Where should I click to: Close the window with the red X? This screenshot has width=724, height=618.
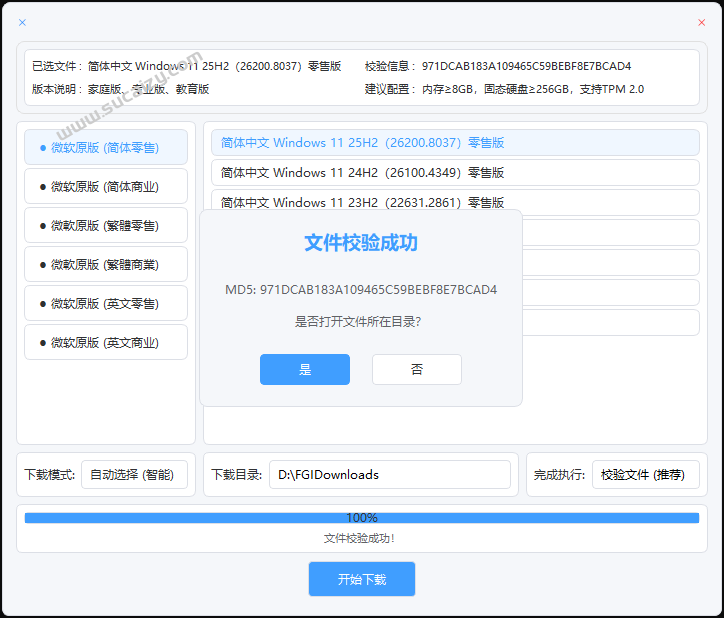[701, 22]
